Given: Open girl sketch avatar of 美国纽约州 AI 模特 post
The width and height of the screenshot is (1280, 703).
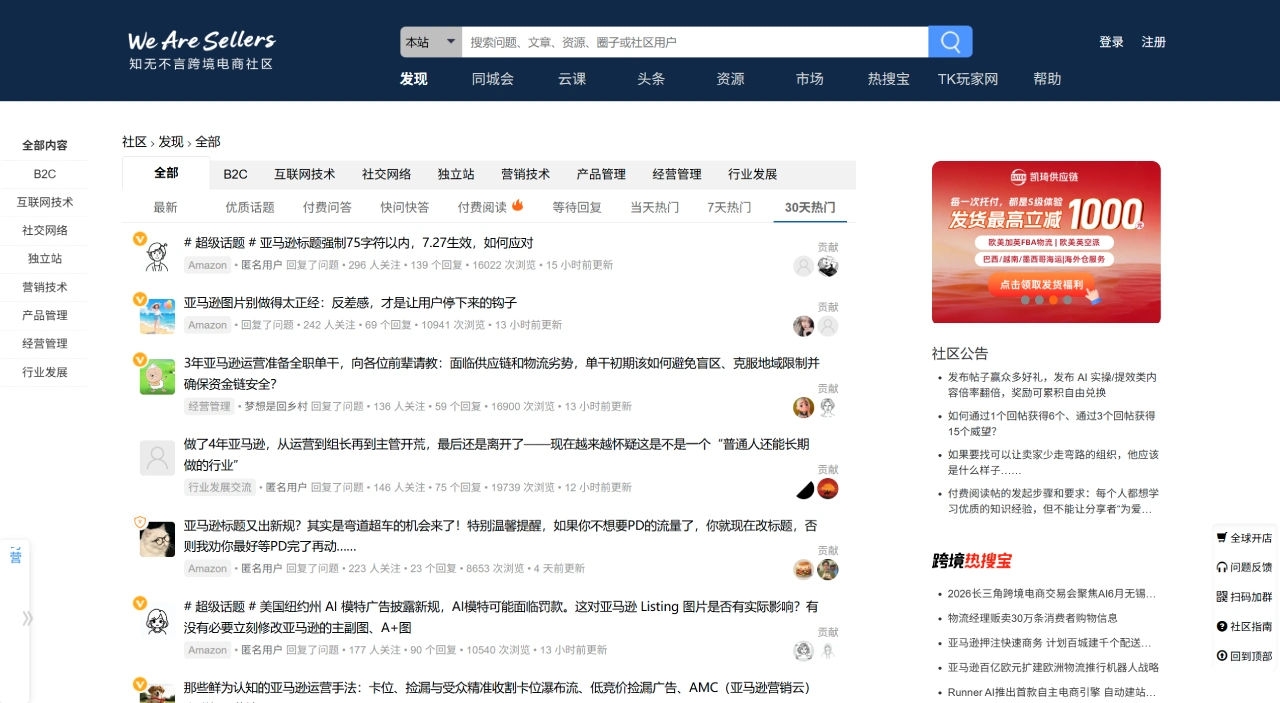Looking at the screenshot, I should coord(157,621).
